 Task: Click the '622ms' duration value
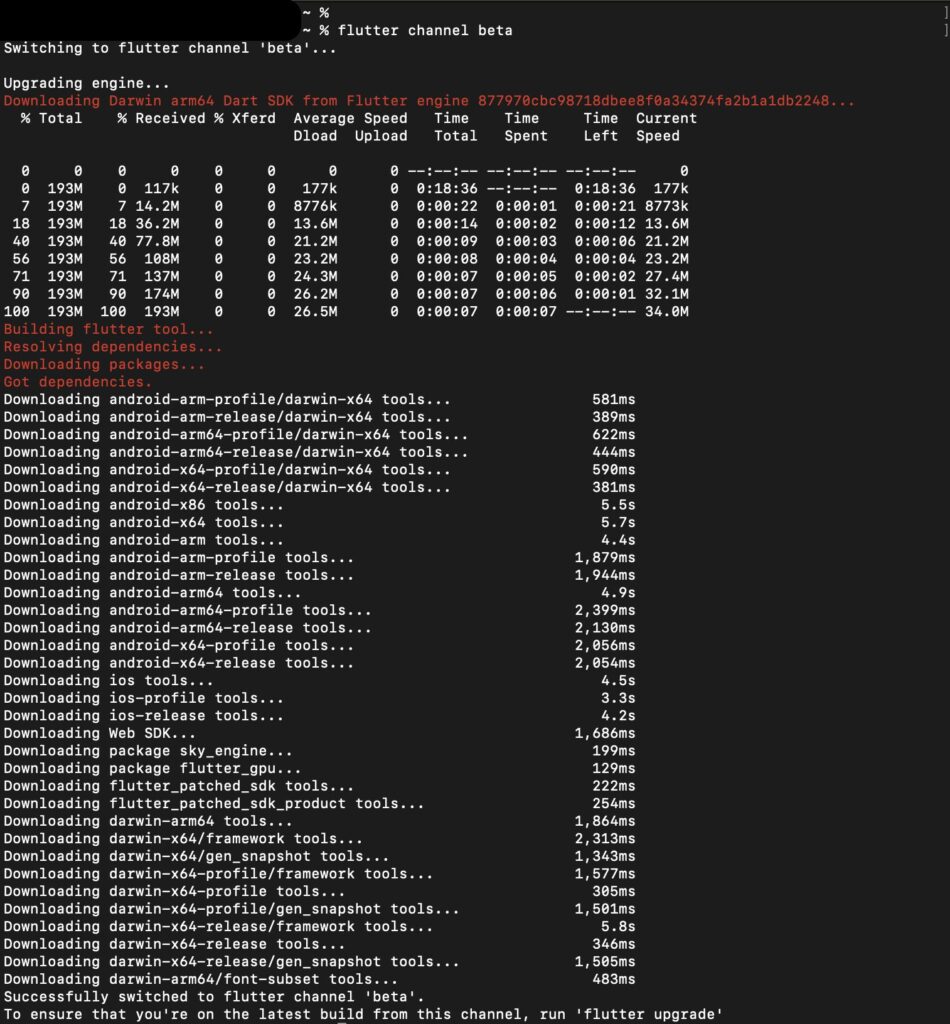click(x=614, y=435)
